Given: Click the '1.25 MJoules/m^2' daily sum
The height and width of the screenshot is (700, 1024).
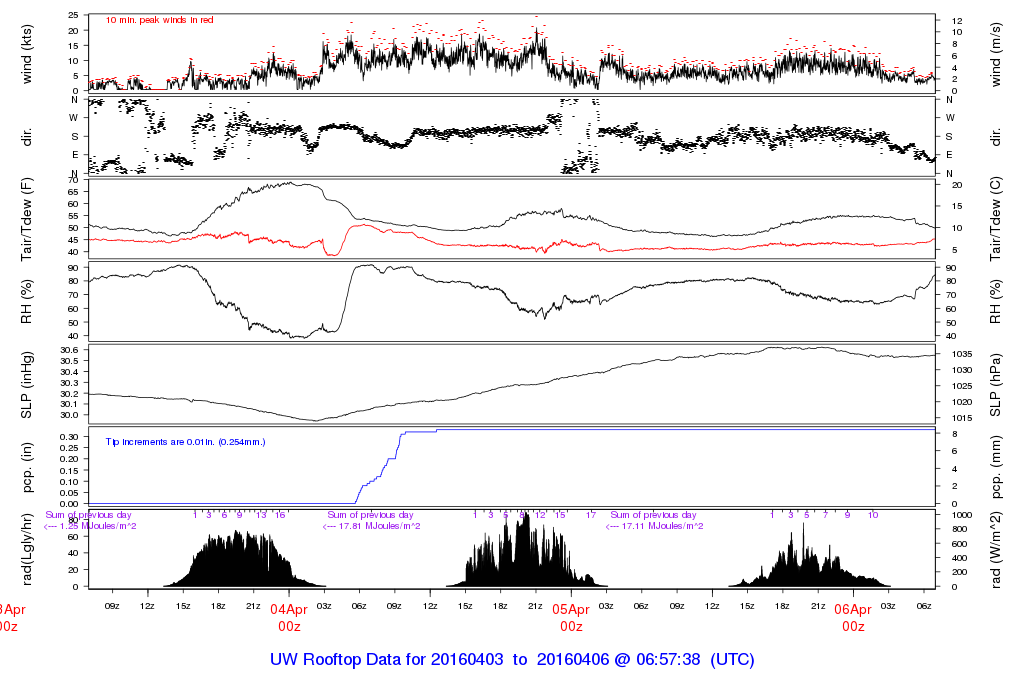Looking at the screenshot, I should tap(98, 526).
